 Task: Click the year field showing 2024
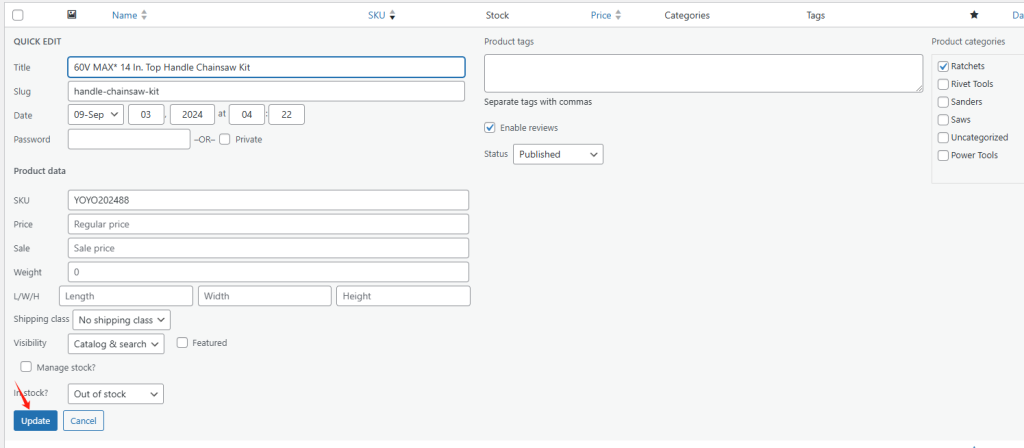click(192, 114)
